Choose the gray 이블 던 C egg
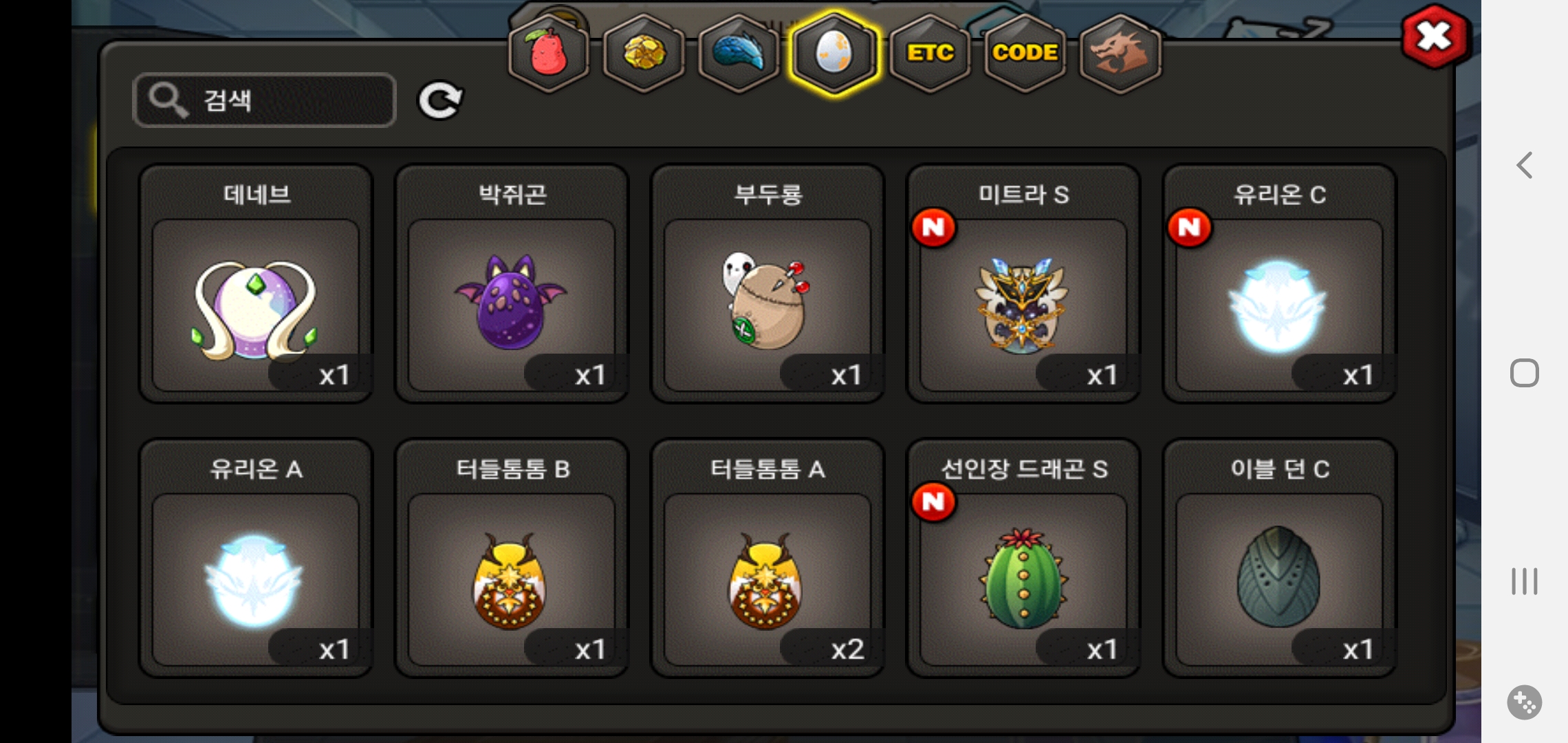Screen dimensions: 1568x743 [1279, 558]
